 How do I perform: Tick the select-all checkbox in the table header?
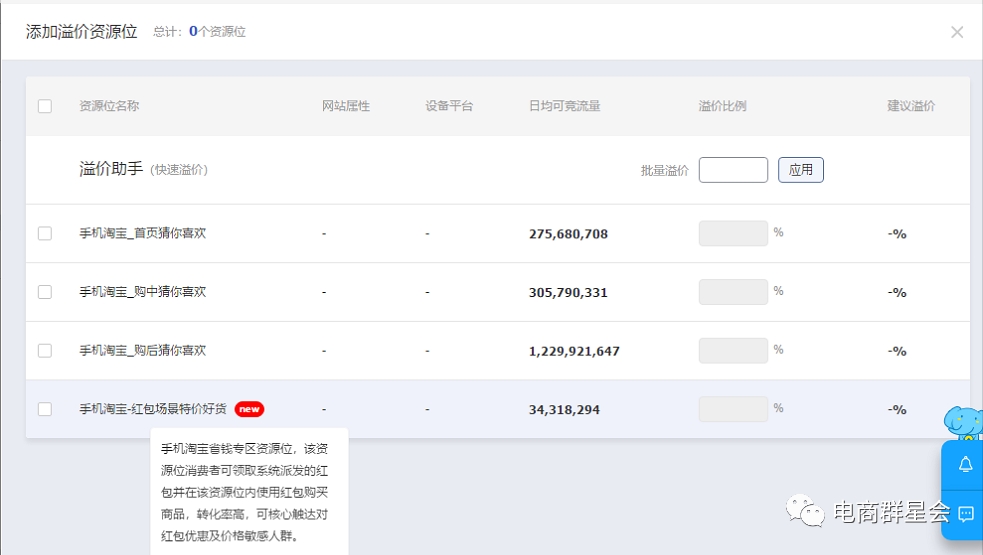pyautogui.click(x=45, y=106)
